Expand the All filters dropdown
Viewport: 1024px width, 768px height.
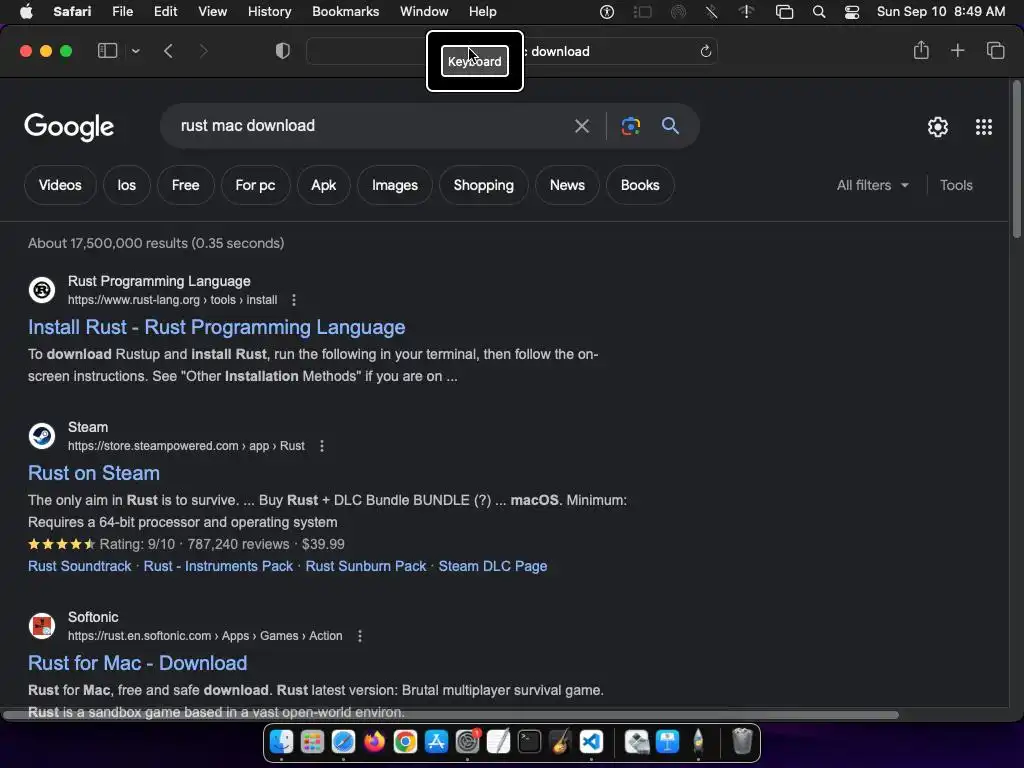(872, 185)
